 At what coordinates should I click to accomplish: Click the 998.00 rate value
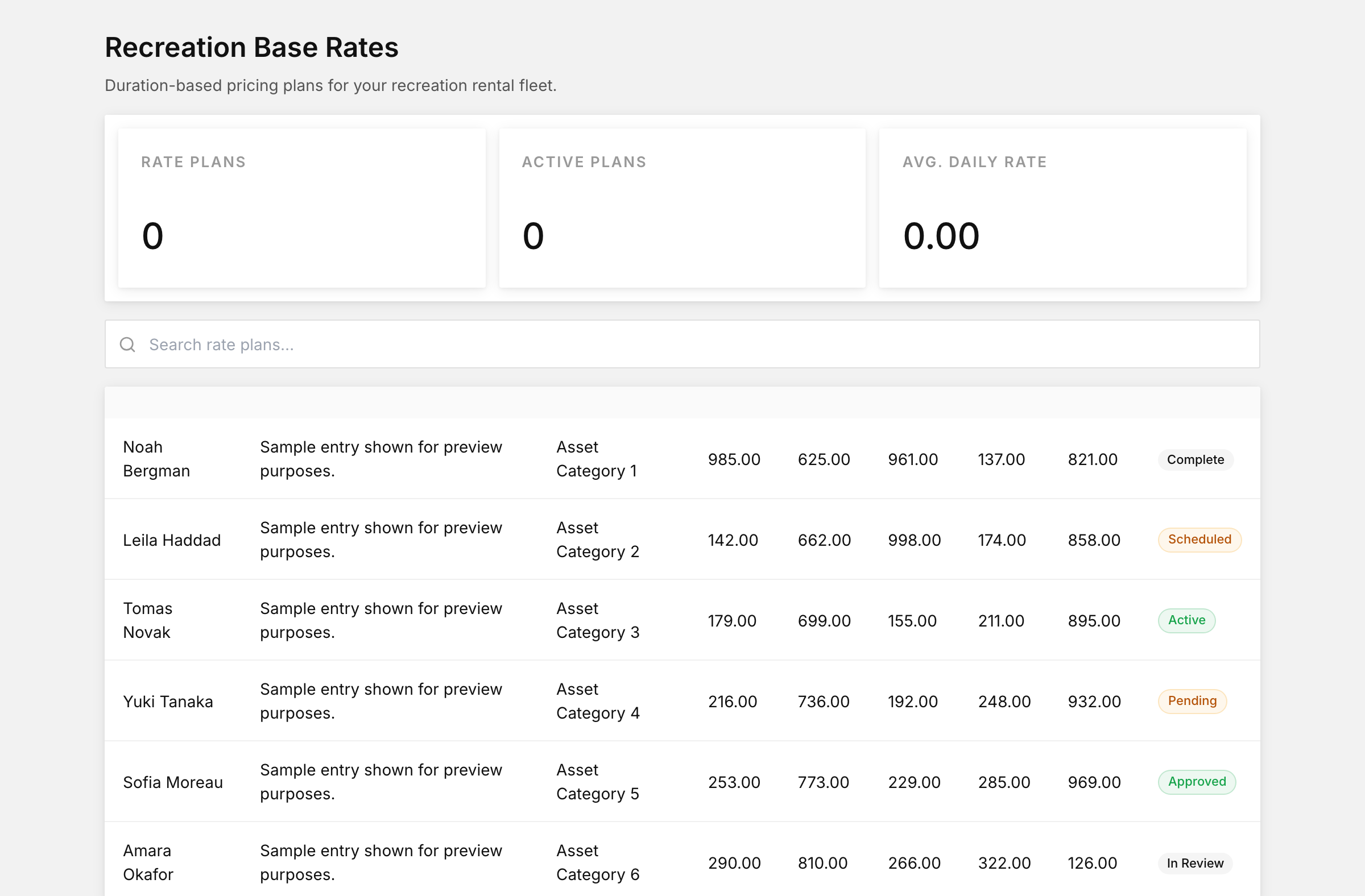(x=914, y=540)
